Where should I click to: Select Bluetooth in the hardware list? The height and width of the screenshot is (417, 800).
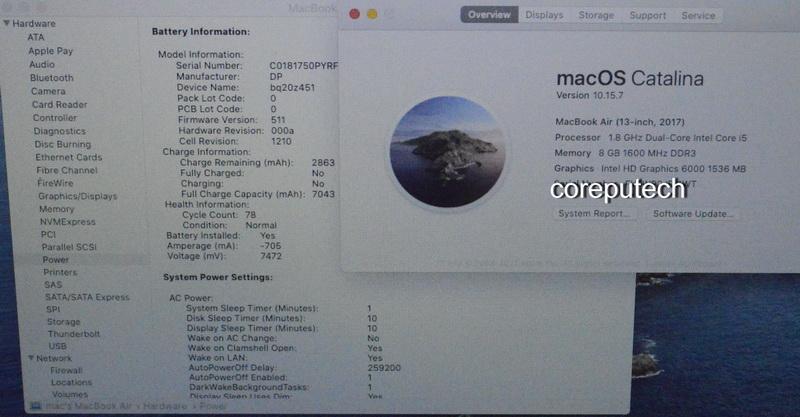click(x=51, y=78)
